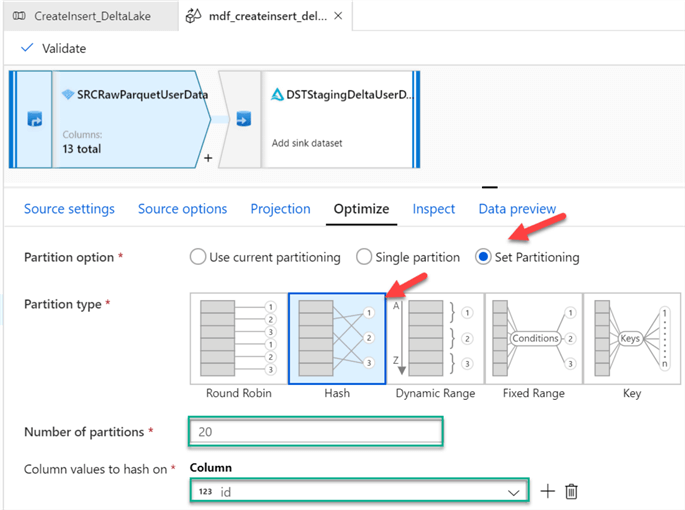
Task: Select the SRCRawParquetUserData source node
Action: pos(109,119)
